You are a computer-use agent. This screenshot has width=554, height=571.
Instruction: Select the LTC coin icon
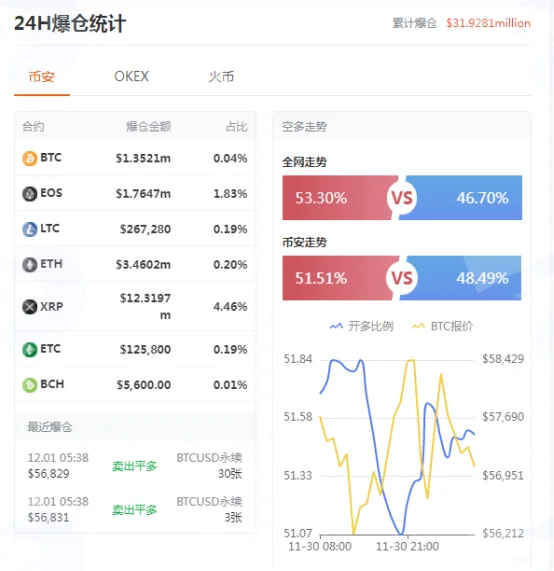click(x=30, y=229)
